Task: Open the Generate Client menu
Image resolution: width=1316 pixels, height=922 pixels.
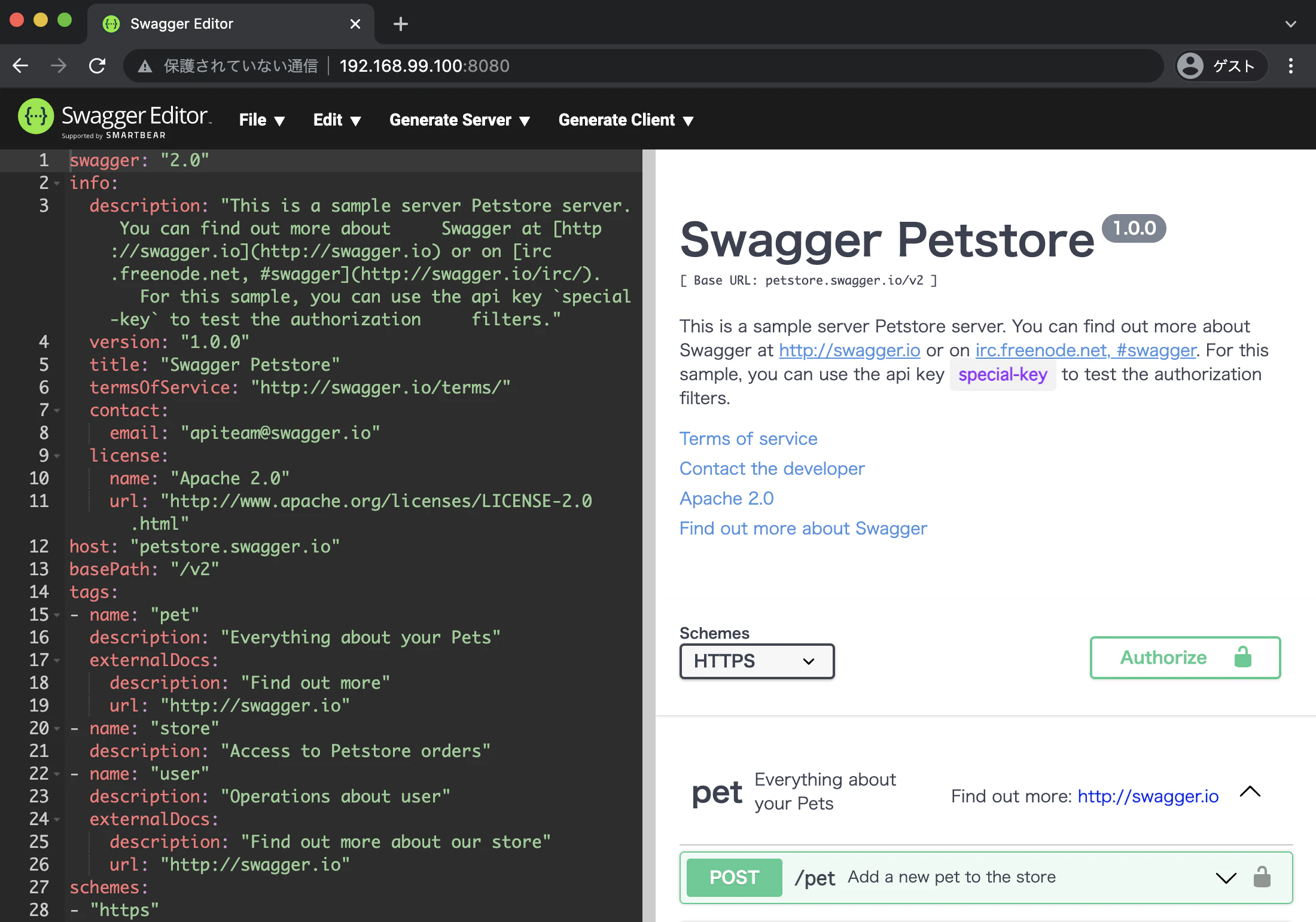Action: [626, 120]
